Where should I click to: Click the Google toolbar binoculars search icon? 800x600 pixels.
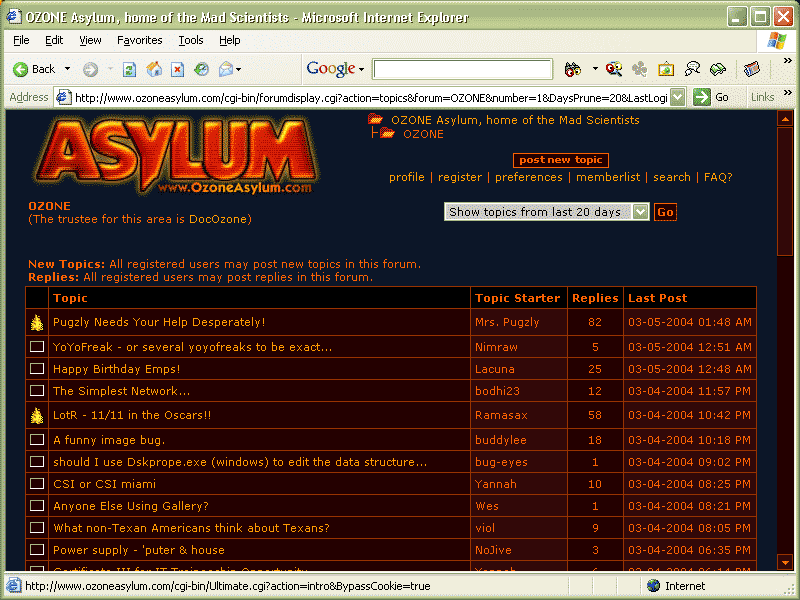coord(572,69)
